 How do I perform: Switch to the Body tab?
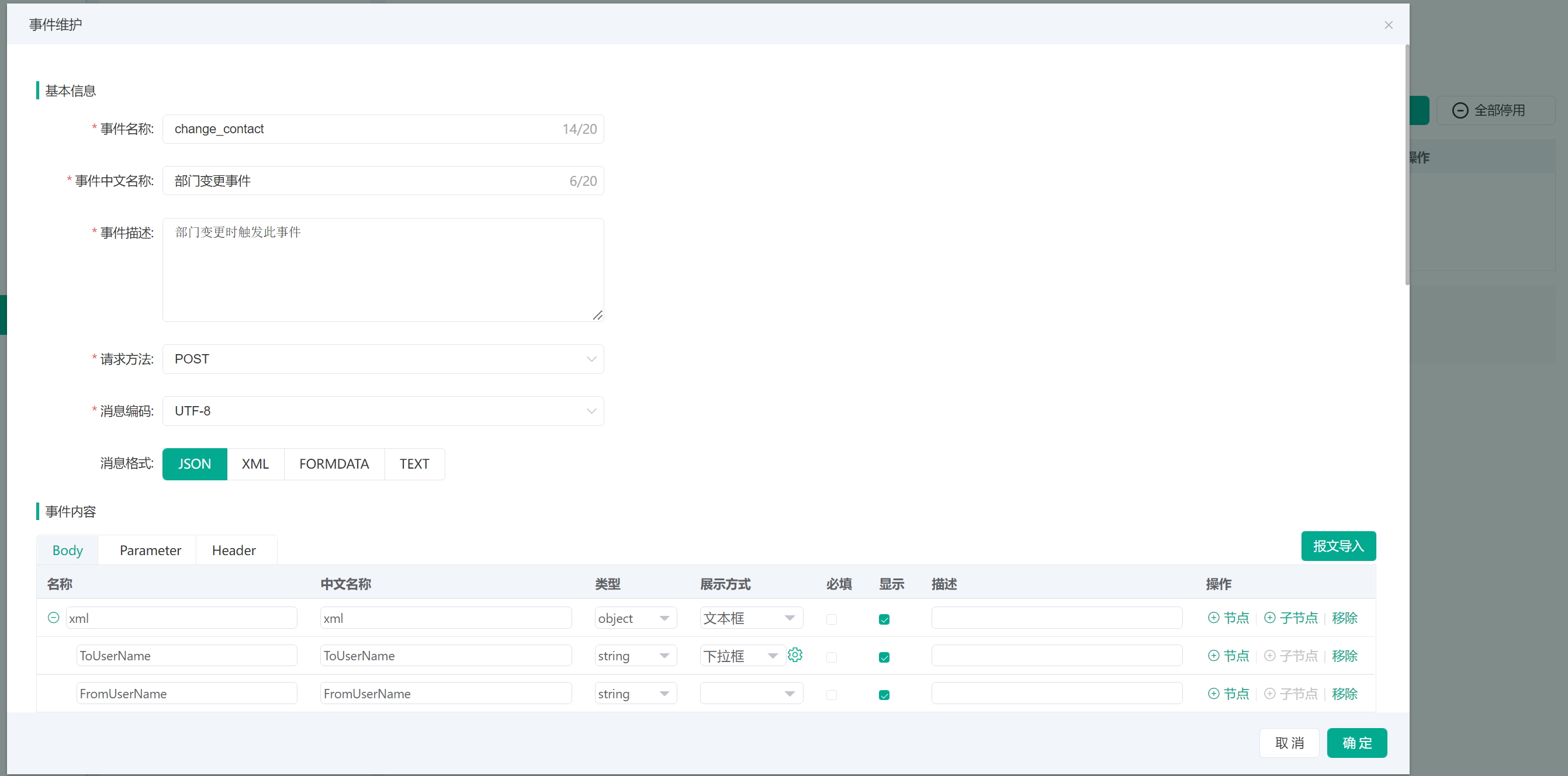point(68,550)
